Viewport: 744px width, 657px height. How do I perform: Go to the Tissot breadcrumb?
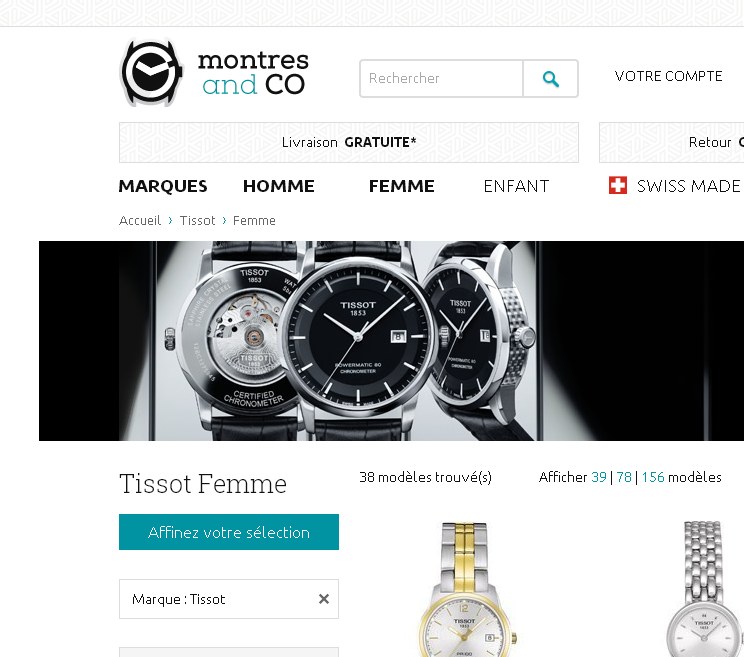pos(197,221)
